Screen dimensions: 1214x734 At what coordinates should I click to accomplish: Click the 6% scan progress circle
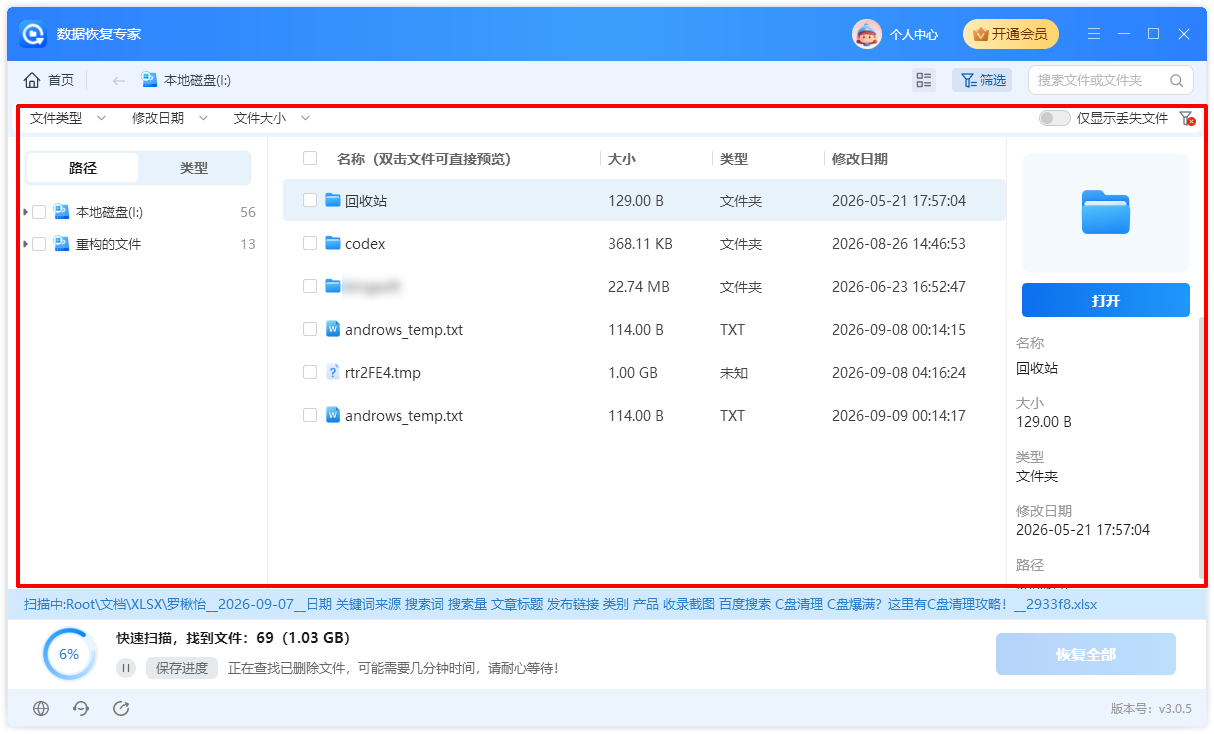click(x=69, y=654)
